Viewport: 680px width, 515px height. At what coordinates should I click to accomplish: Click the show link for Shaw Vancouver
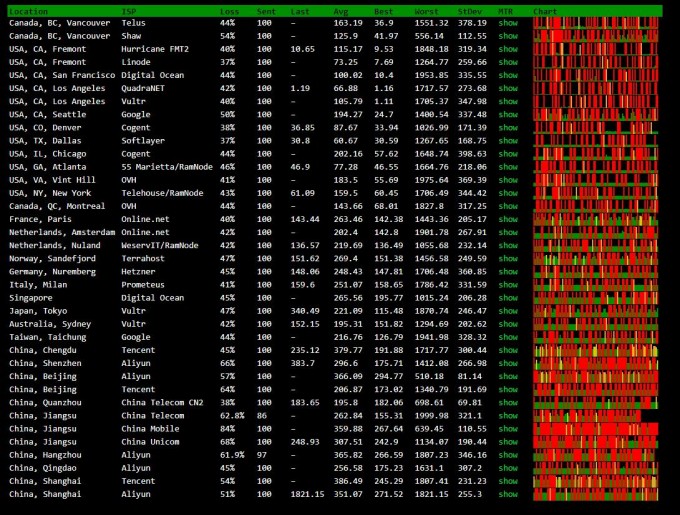coord(508,36)
